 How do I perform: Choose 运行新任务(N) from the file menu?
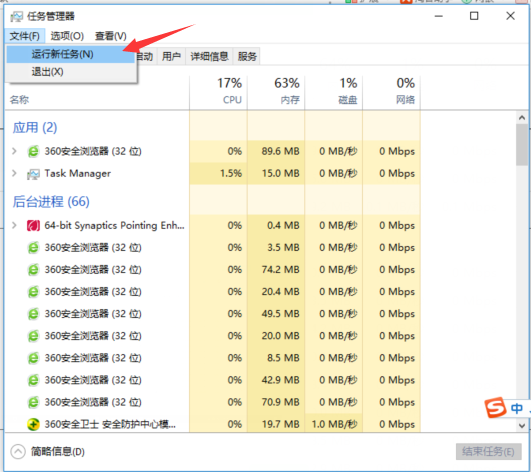70,54
